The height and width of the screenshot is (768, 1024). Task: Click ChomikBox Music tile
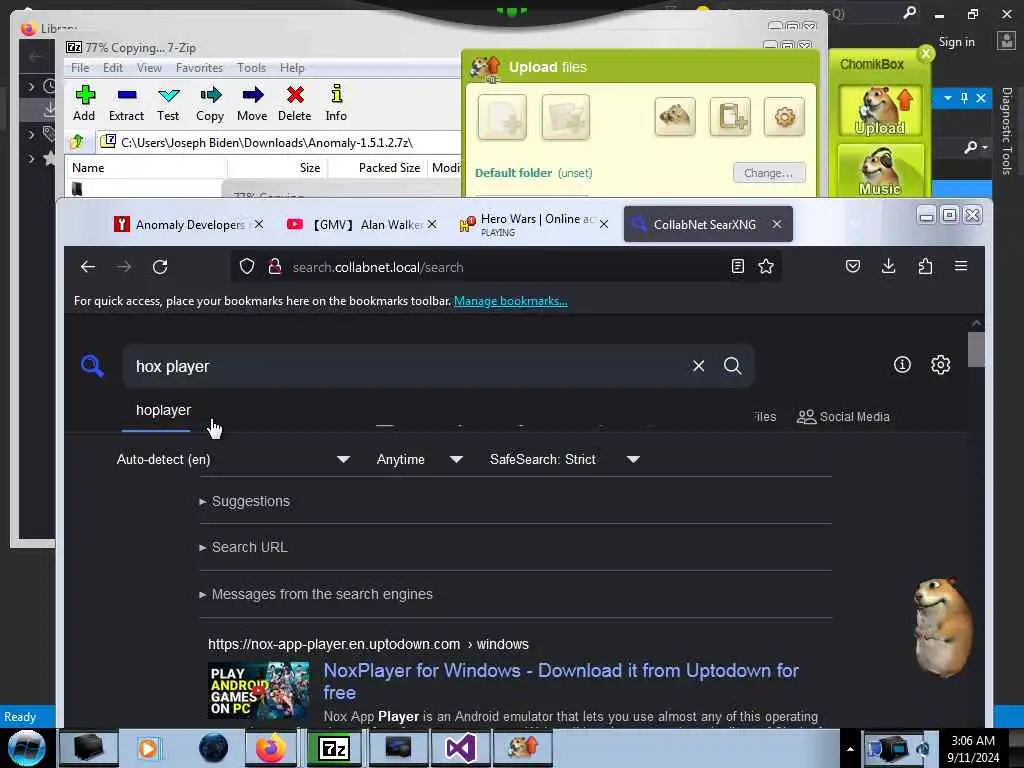pos(880,171)
